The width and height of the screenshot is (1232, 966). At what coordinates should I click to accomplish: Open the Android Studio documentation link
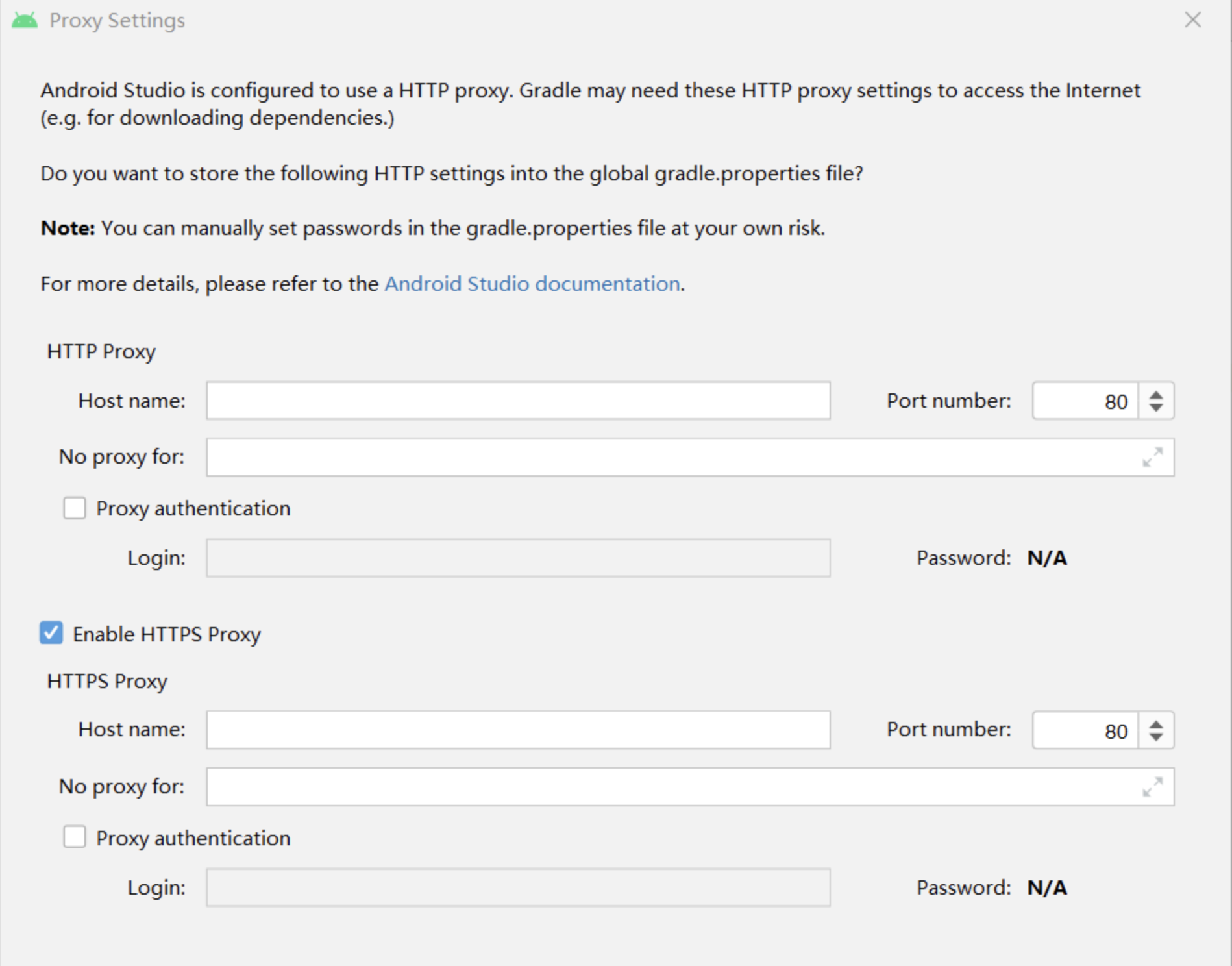[x=532, y=284]
